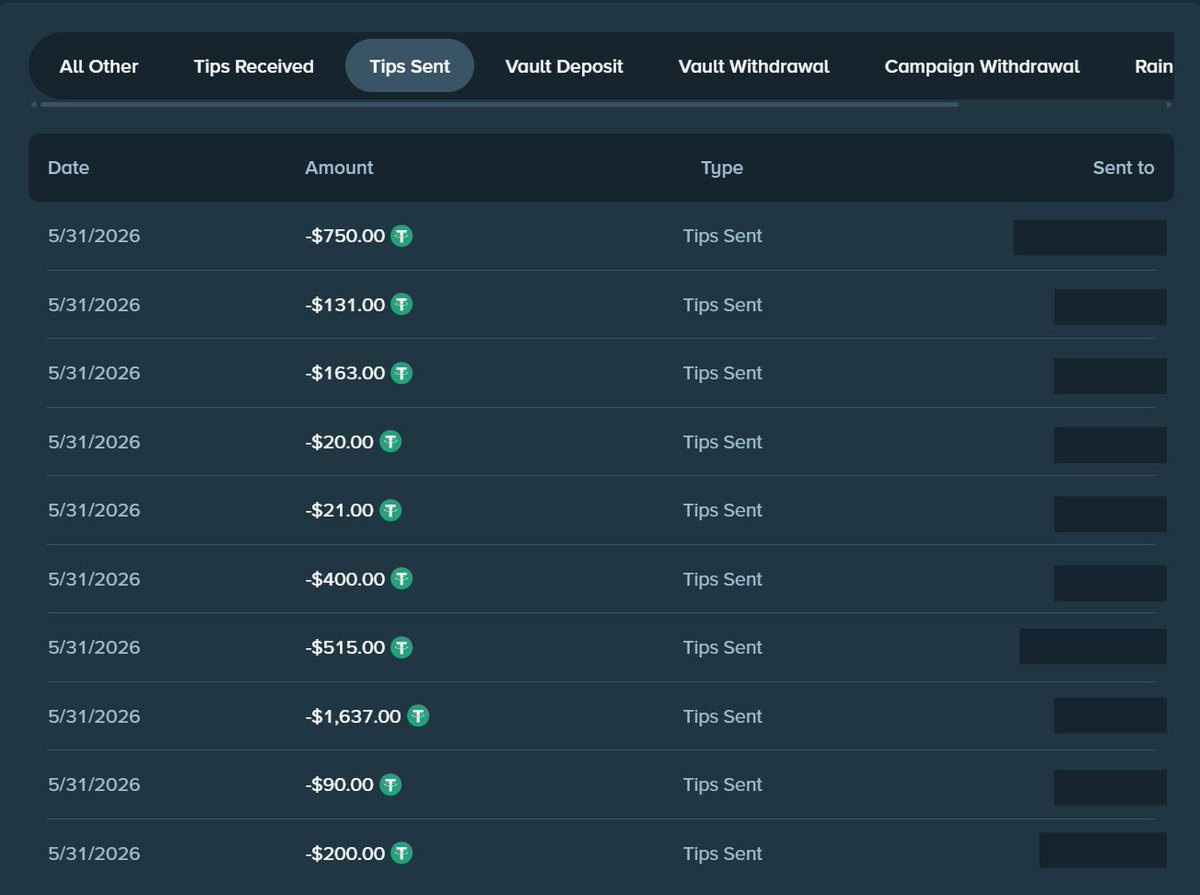Viewport: 1200px width, 895px height.
Task: Click the Sent to column header
Action: click(1123, 168)
